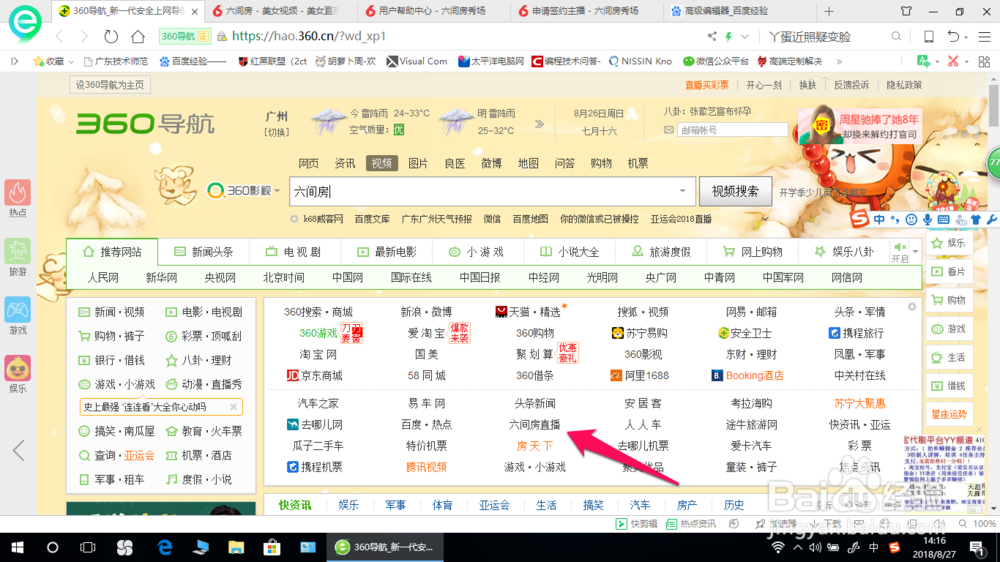Expand more bookmarks with double chevron
1000x562 pixels.
(x=839, y=61)
